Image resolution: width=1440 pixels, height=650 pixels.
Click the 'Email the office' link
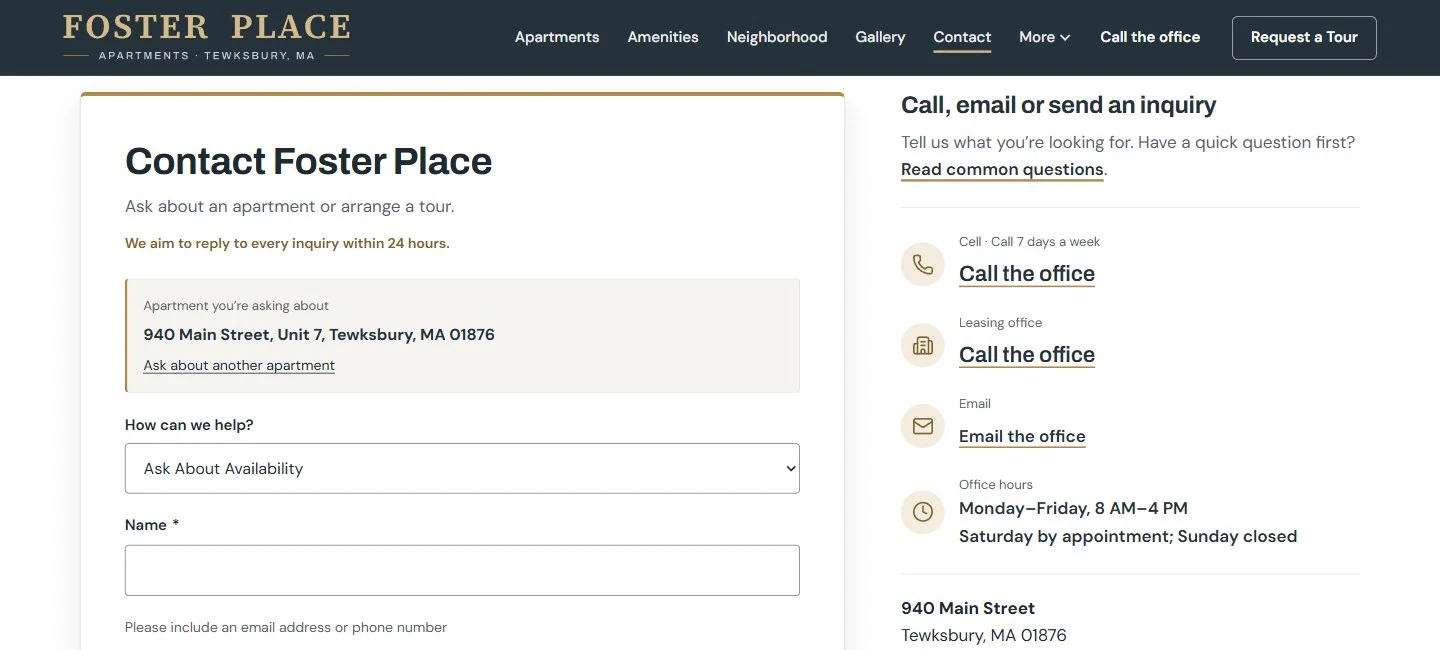(x=1022, y=436)
